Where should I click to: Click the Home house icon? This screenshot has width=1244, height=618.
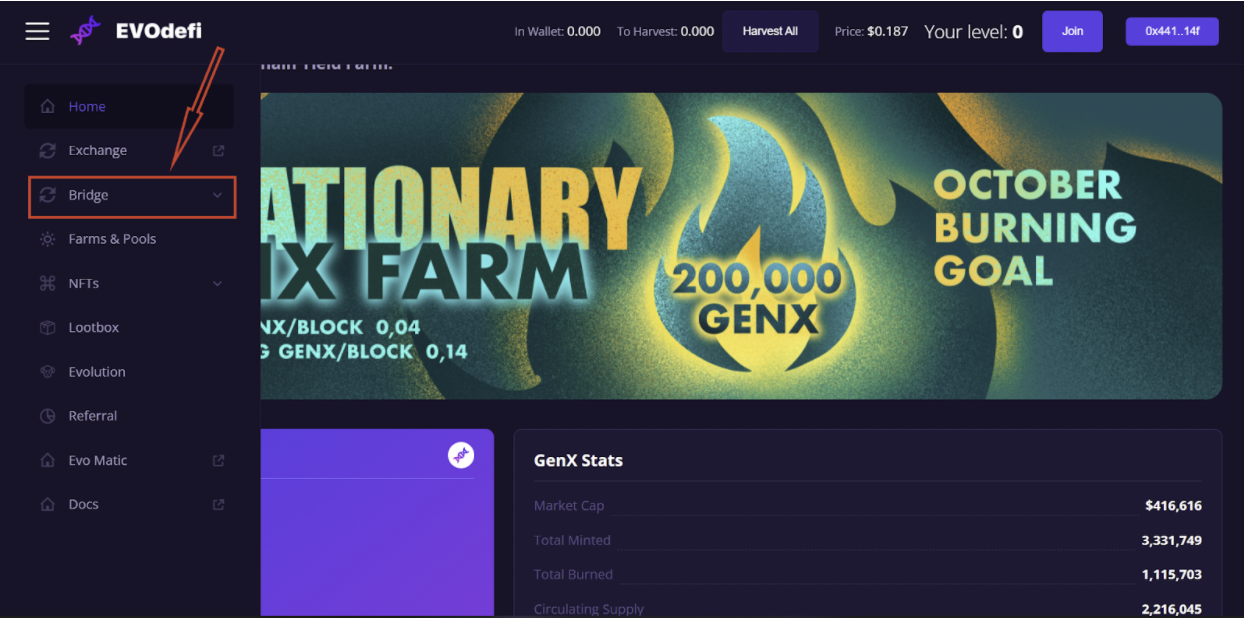(47, 106)
